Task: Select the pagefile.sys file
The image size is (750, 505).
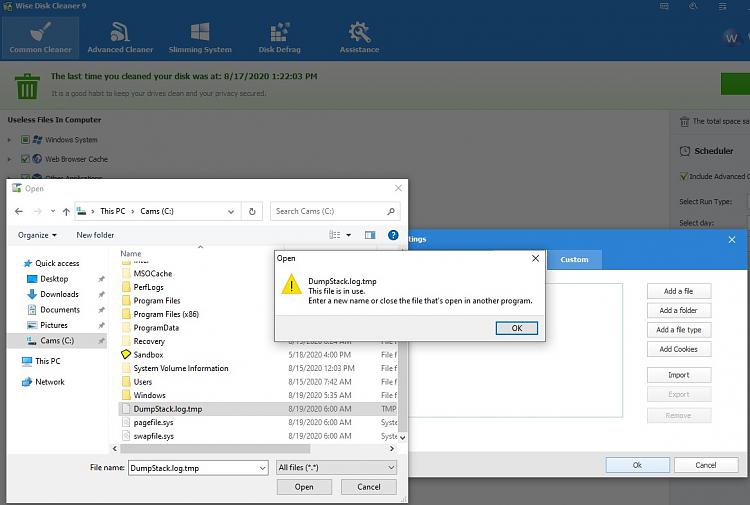Action: 258,423
